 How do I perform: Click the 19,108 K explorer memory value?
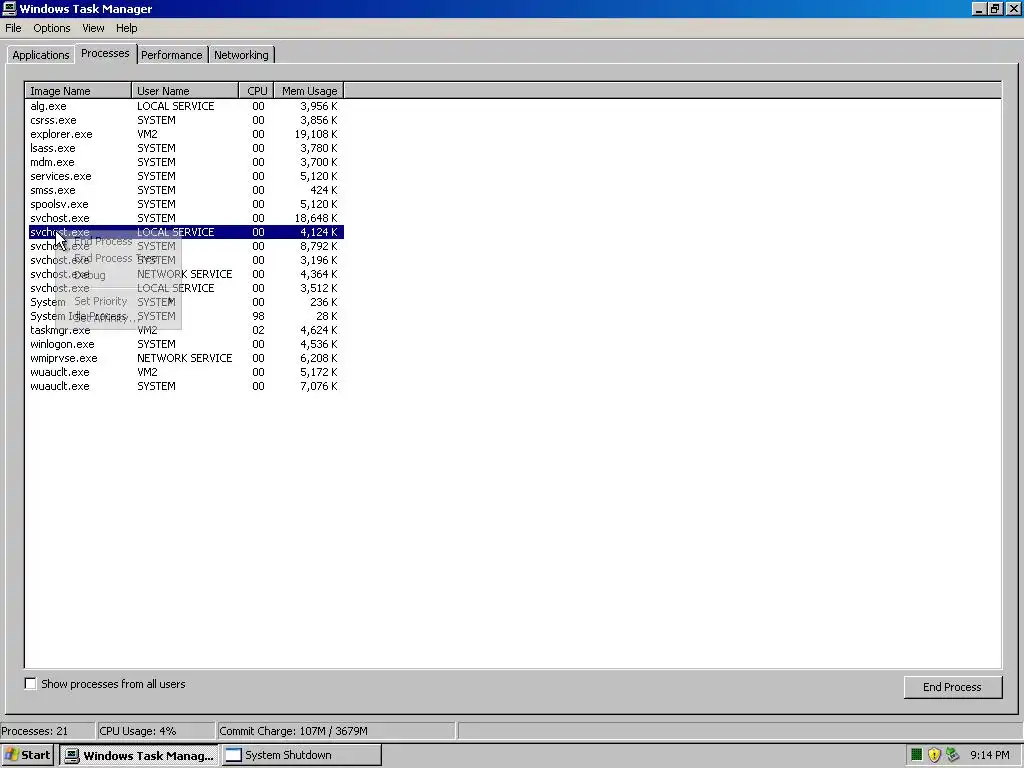pos(316,134)
